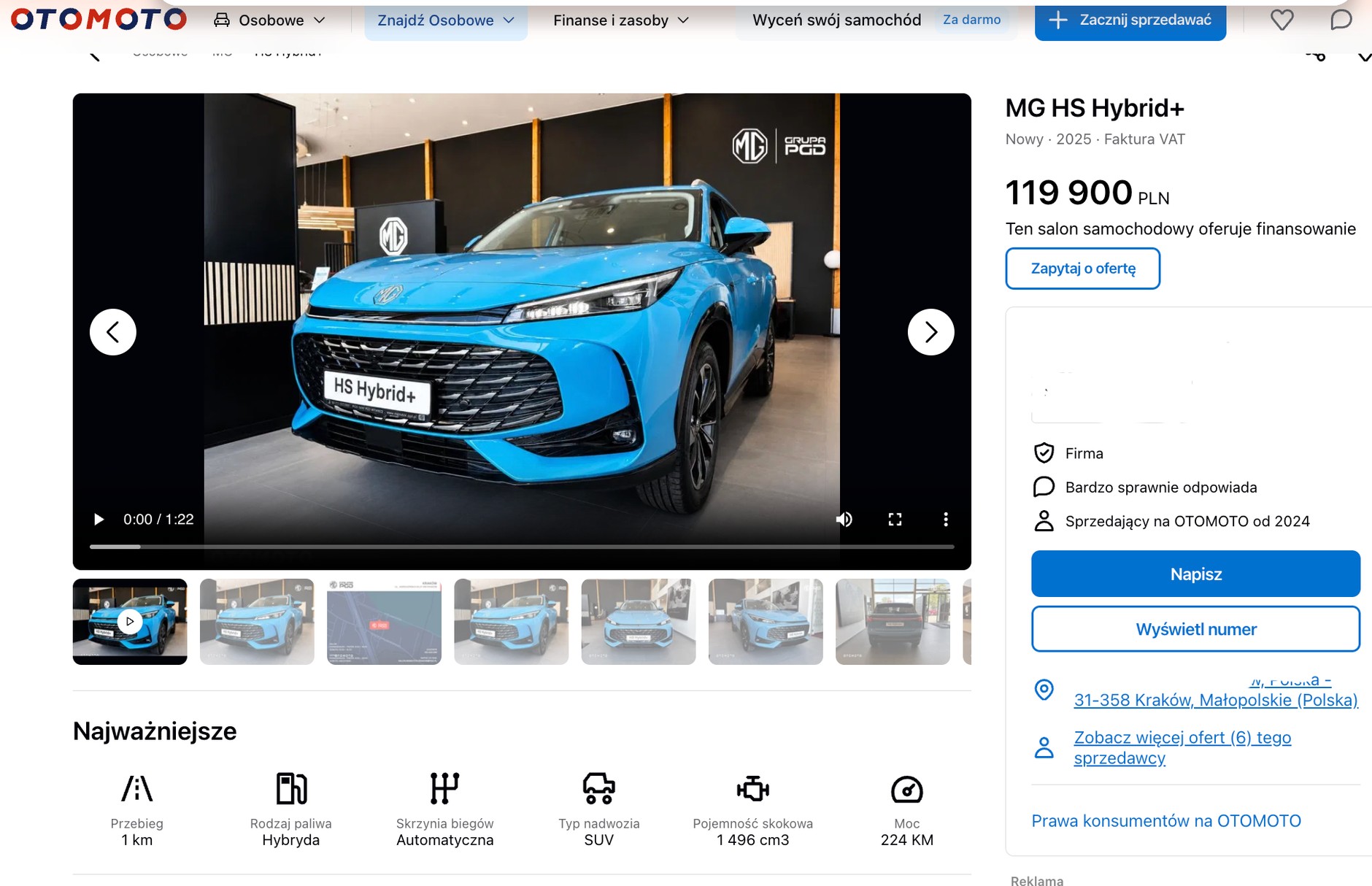The width and height of the screenshot is (1372, 886).
Task: Click the Pojemność skokowa engine icon
Action: [x=753, y=789]
